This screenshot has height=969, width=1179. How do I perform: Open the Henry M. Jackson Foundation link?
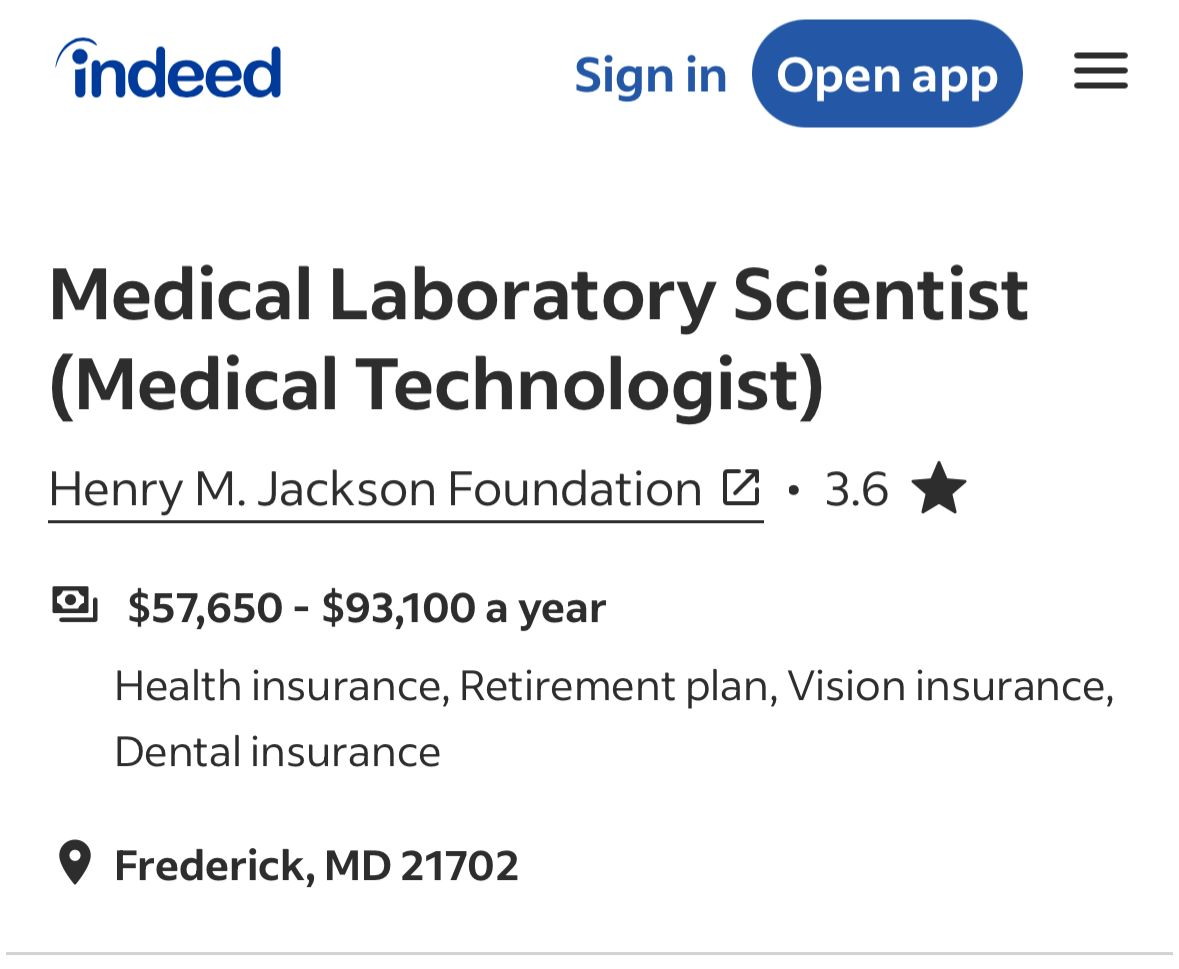coord(375,490)
